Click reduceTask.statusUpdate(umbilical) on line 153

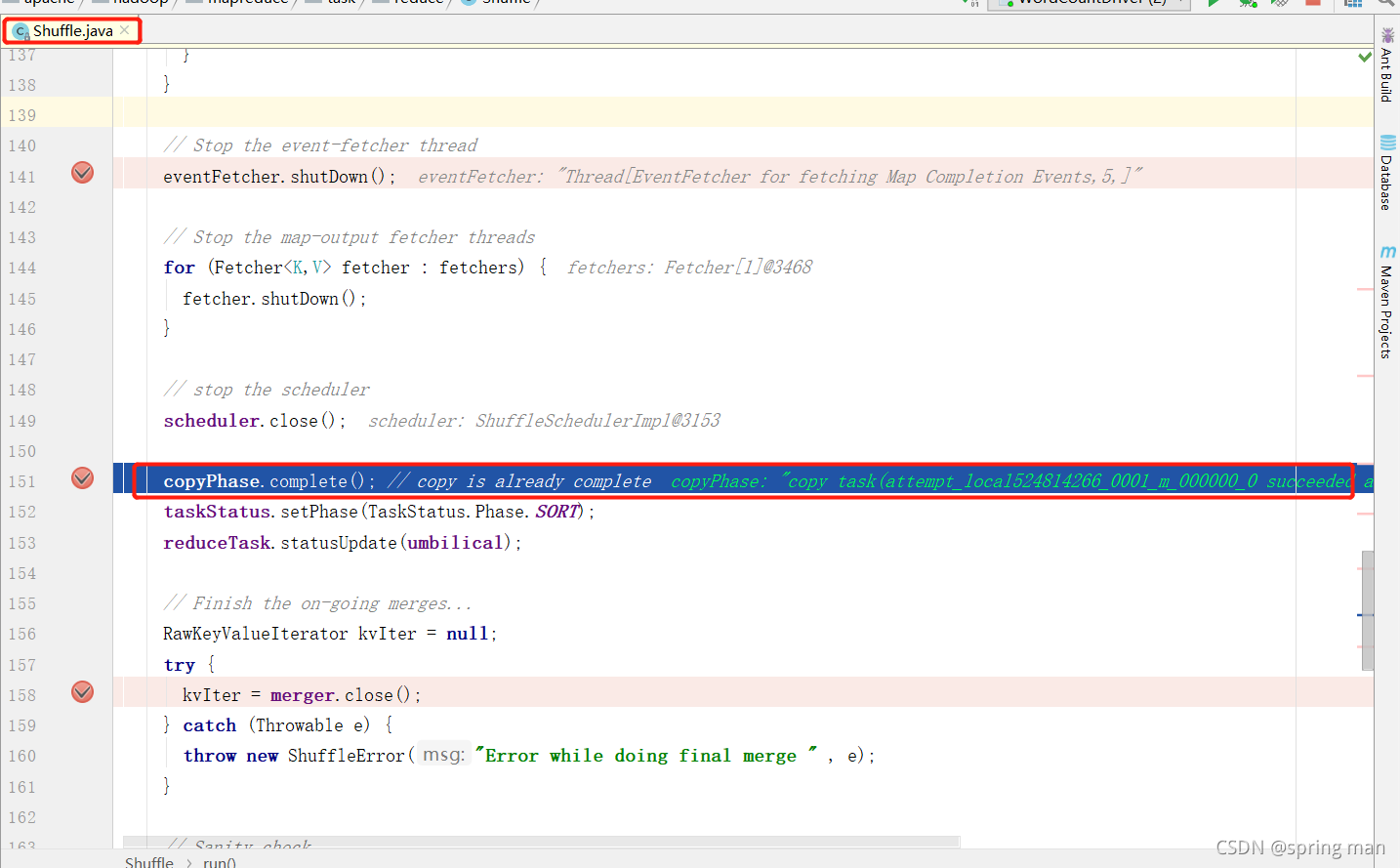pos(342,543)
